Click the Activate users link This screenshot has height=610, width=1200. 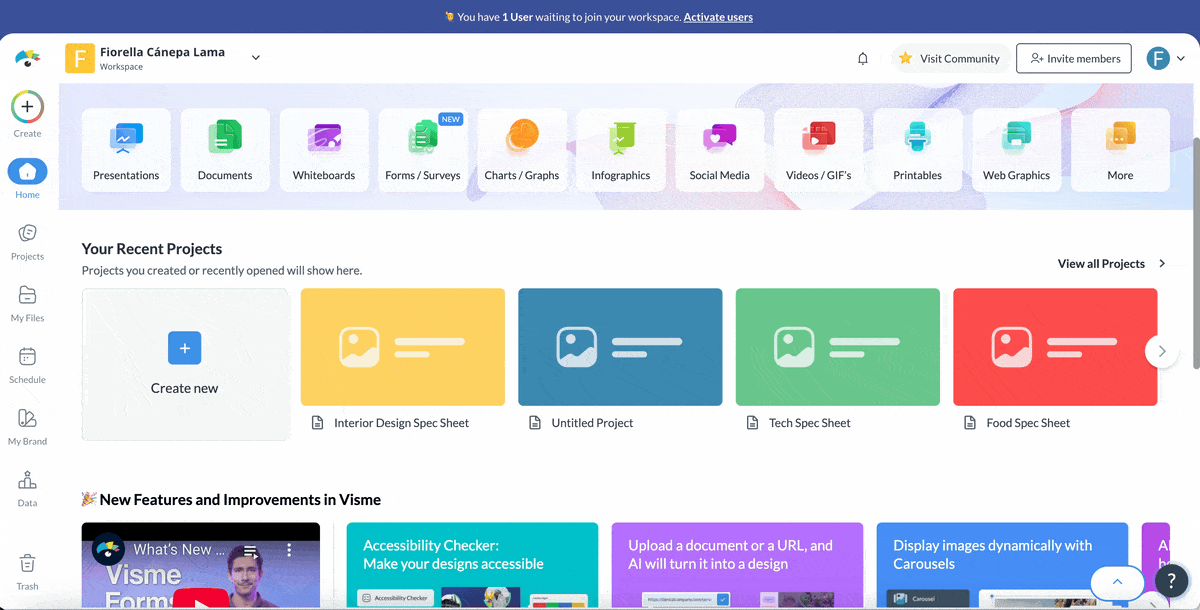(x=718, y=17)
